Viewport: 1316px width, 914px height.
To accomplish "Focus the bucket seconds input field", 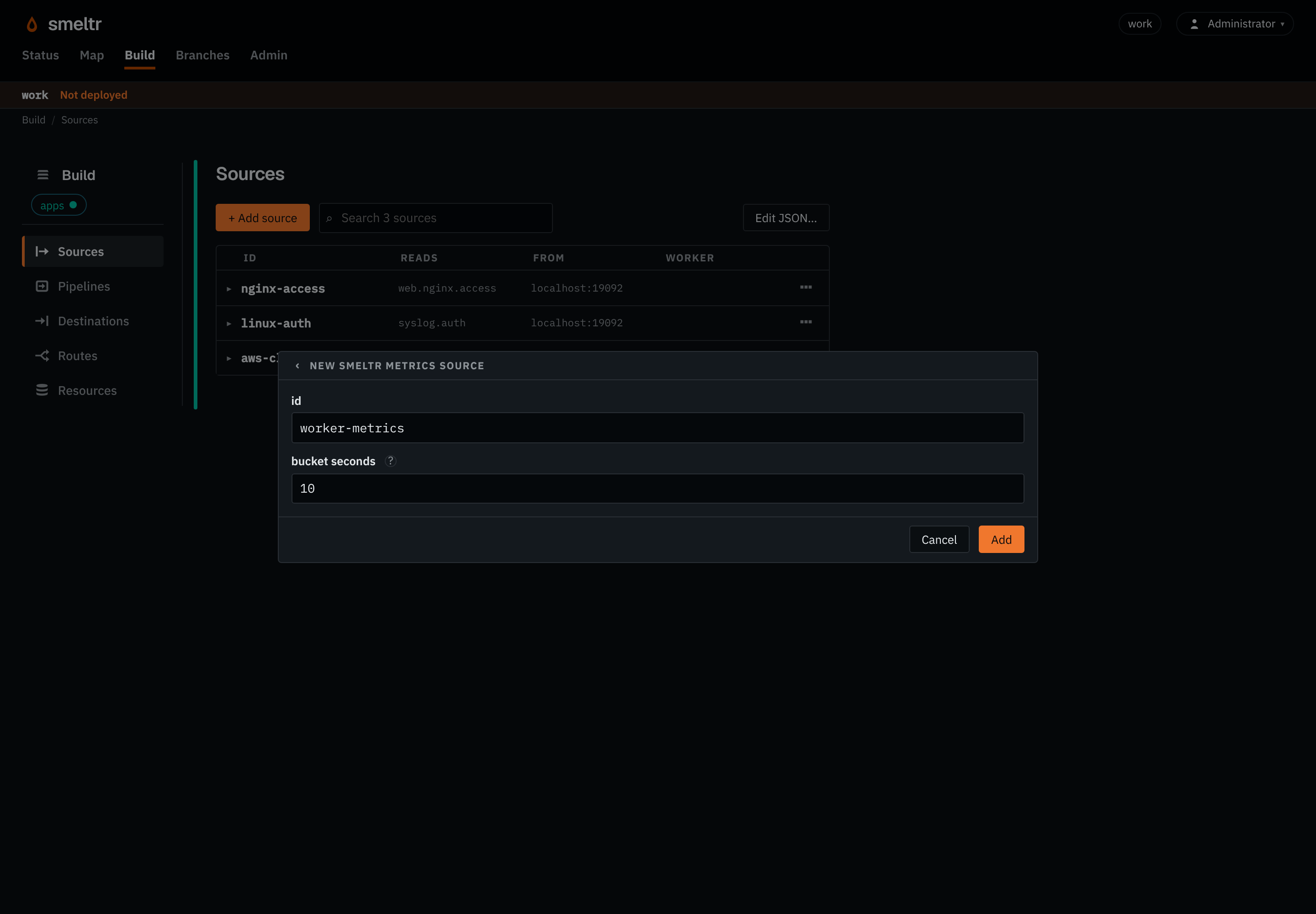I will 658,489.
